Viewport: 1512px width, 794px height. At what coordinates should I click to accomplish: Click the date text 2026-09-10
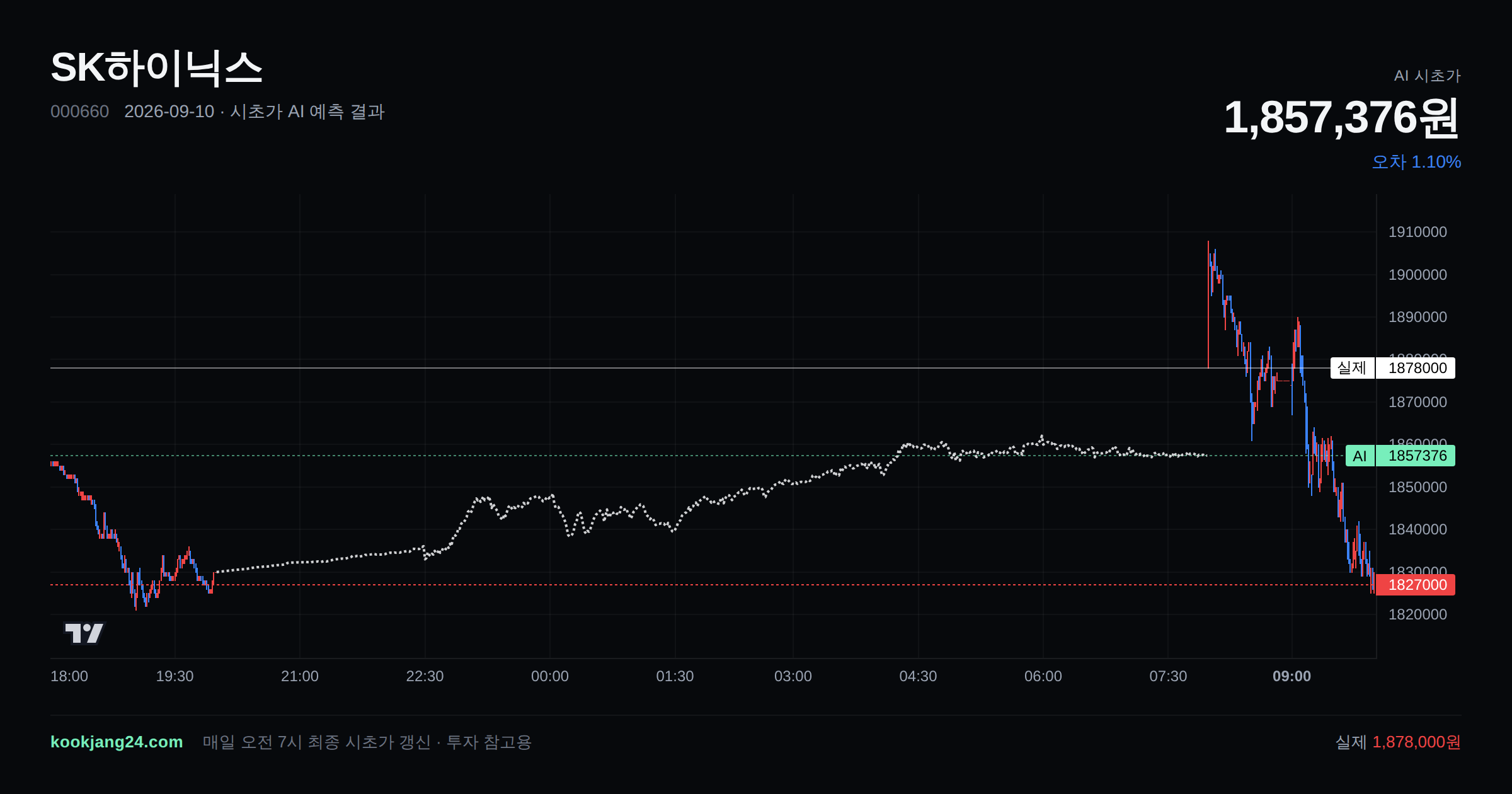pyautogui.click(x=169, y=112)
